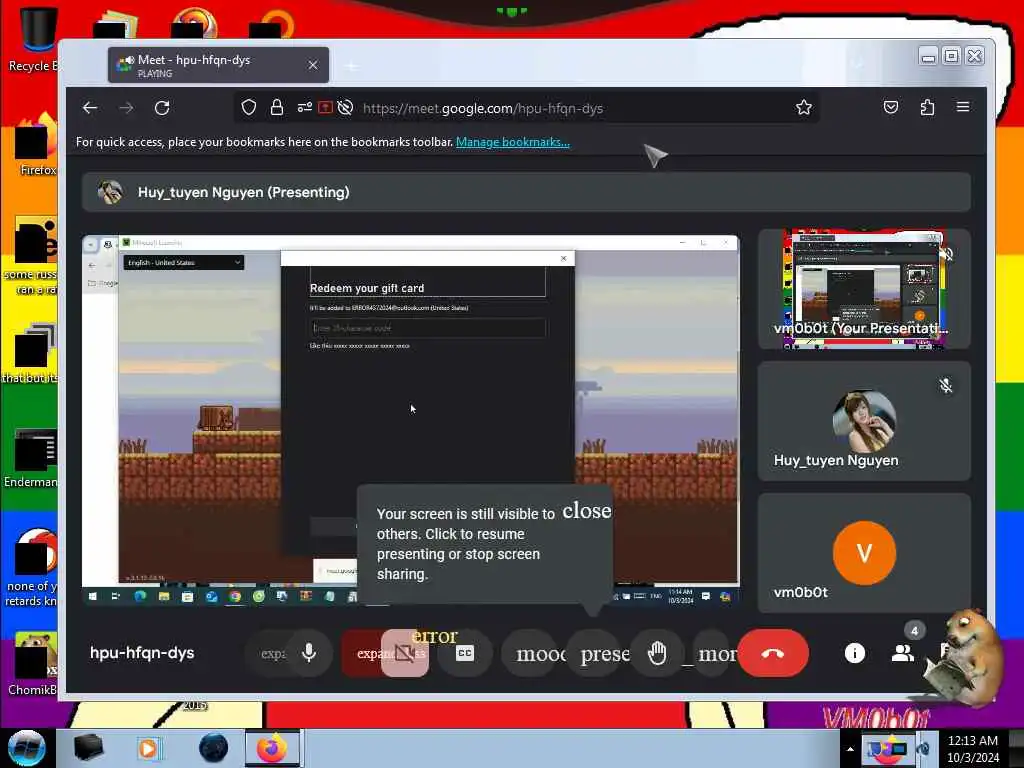The height and width of the screenshot is (768, 1024).
Task: Open the Firefox hamburger application menu
Action: click(x=963, y=107)
